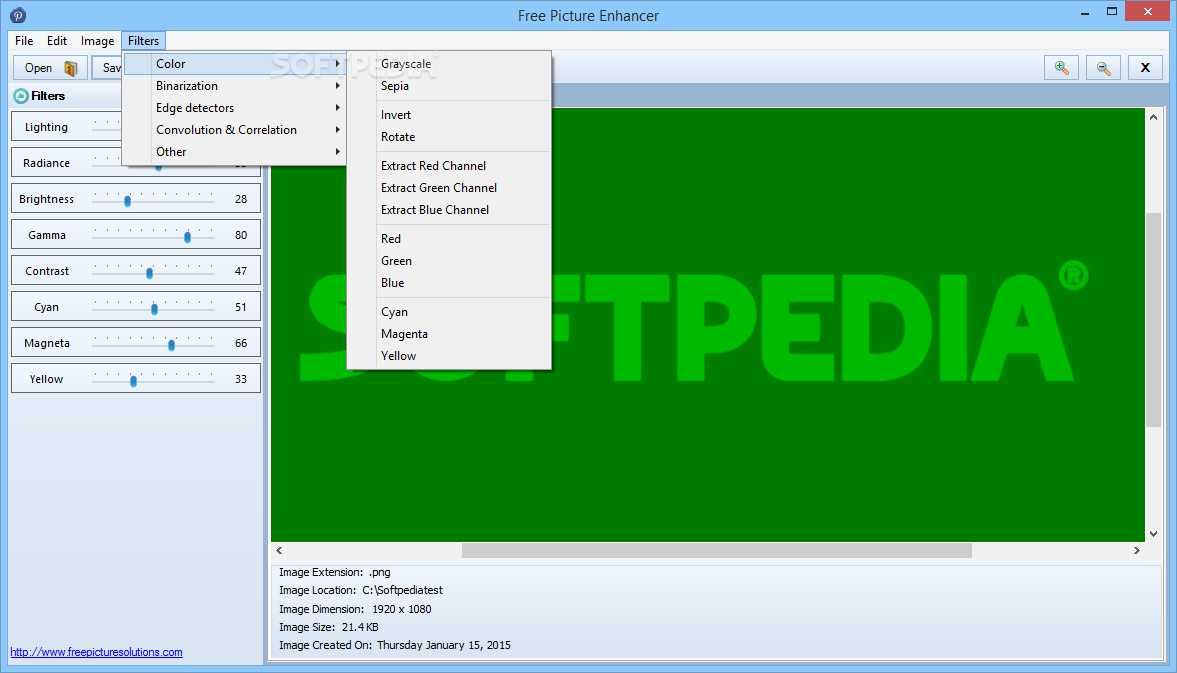Apply the Yellow color filter

pyautogui.click(x=449, y=356)
